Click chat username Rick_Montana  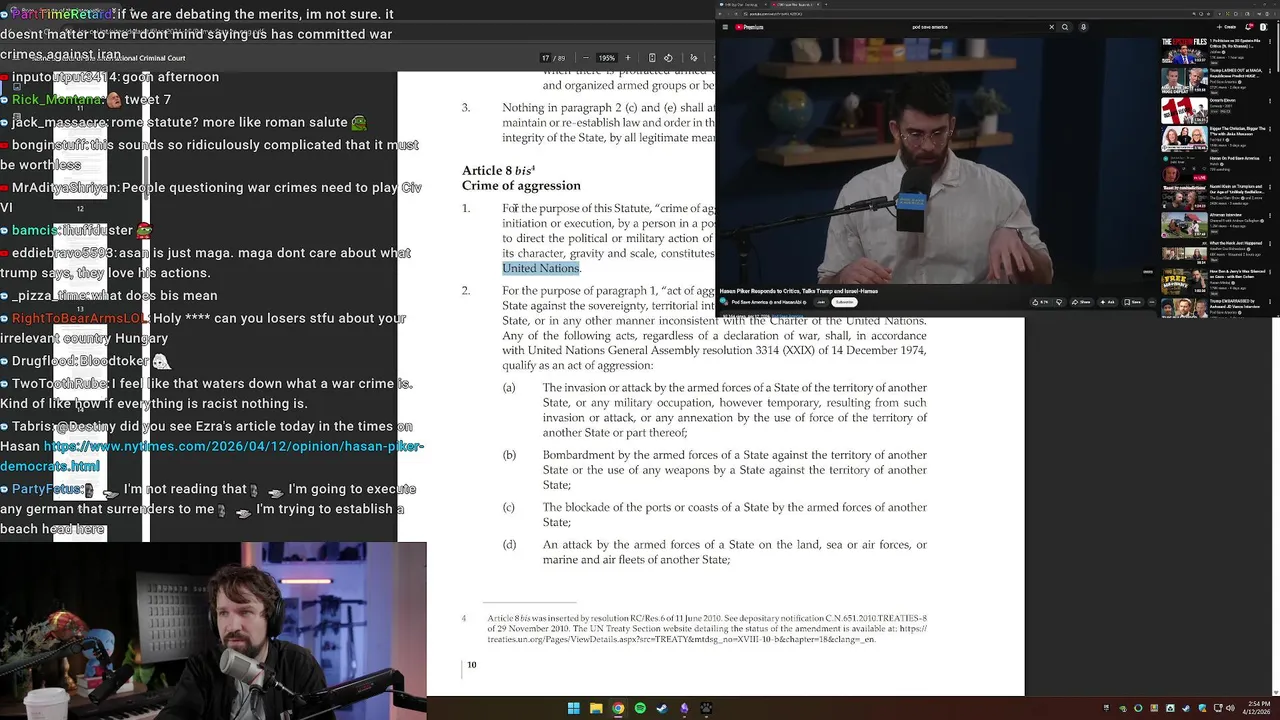coord(57,99)
